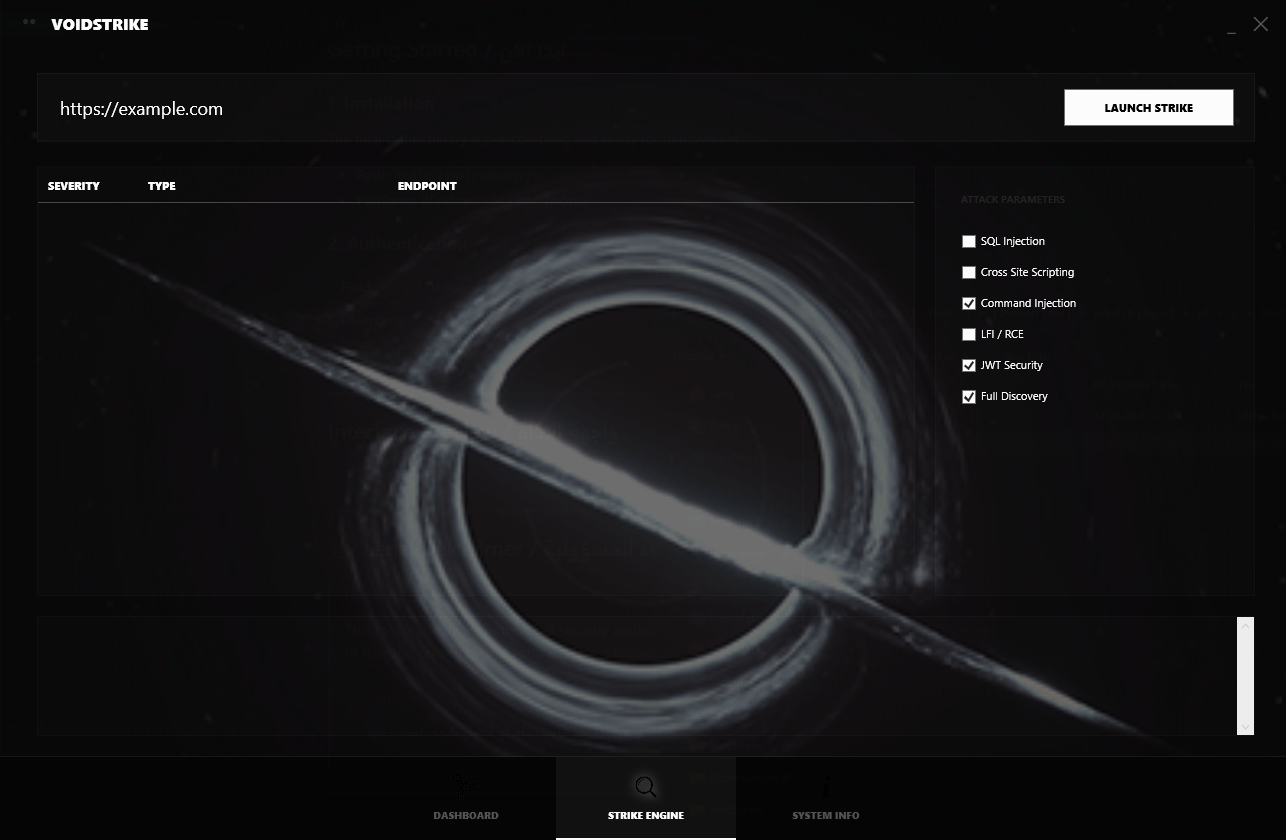Image resolution: width=1286 pixels, height=840 pixels.
Task: Switch to the System Info tab
Action: (826, 798)
